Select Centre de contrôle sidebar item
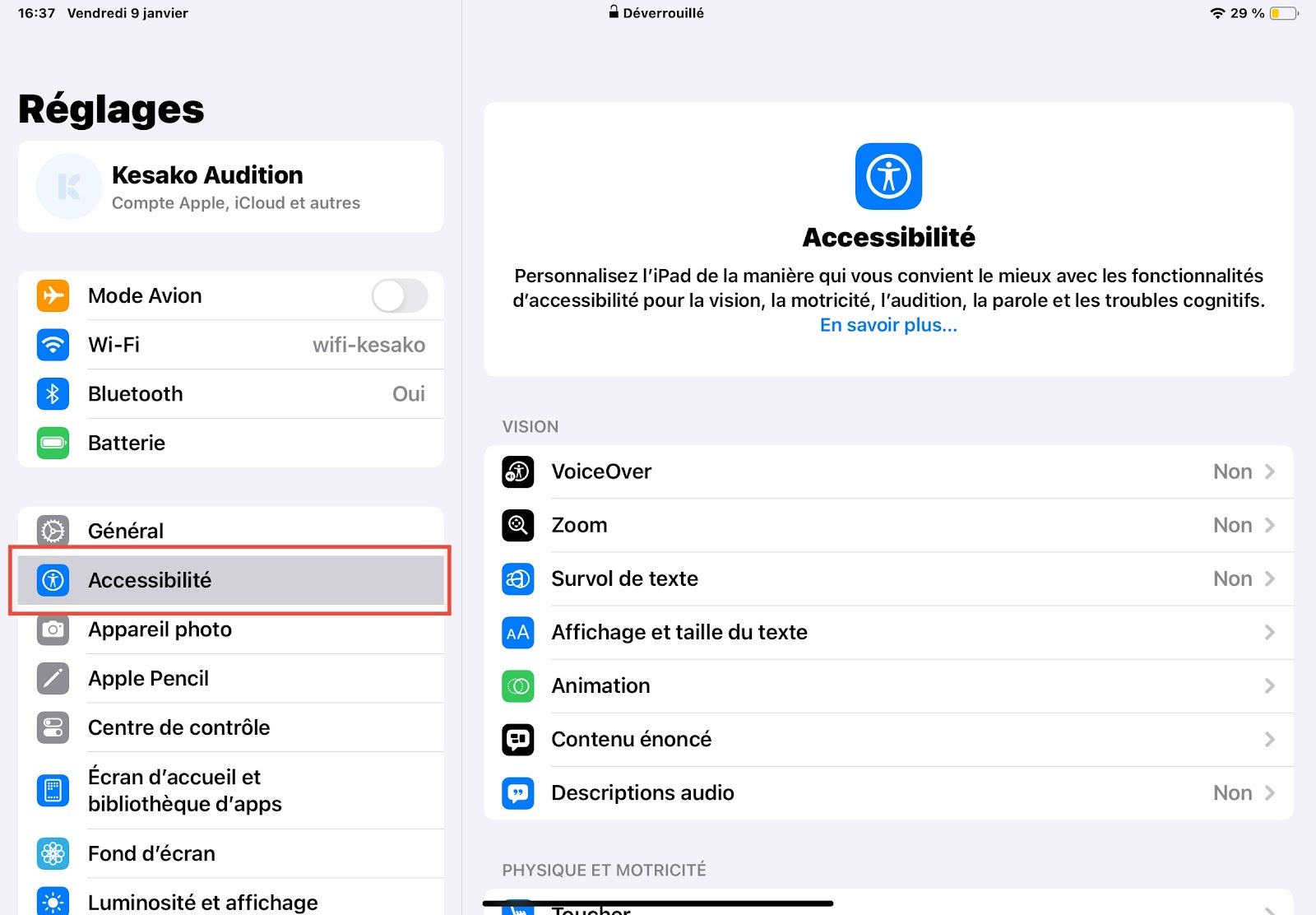Screen dimensions: 1316x915 click(231, 727)
